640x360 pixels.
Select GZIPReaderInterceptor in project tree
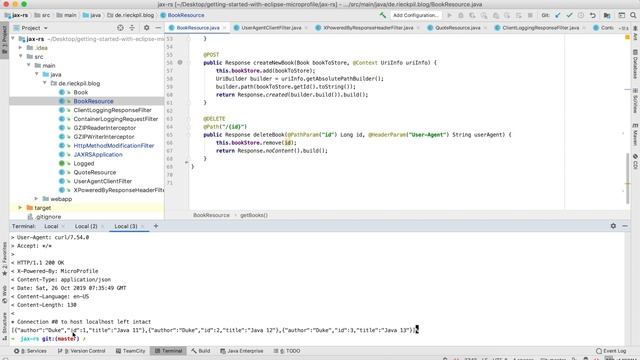coord(104,128)
